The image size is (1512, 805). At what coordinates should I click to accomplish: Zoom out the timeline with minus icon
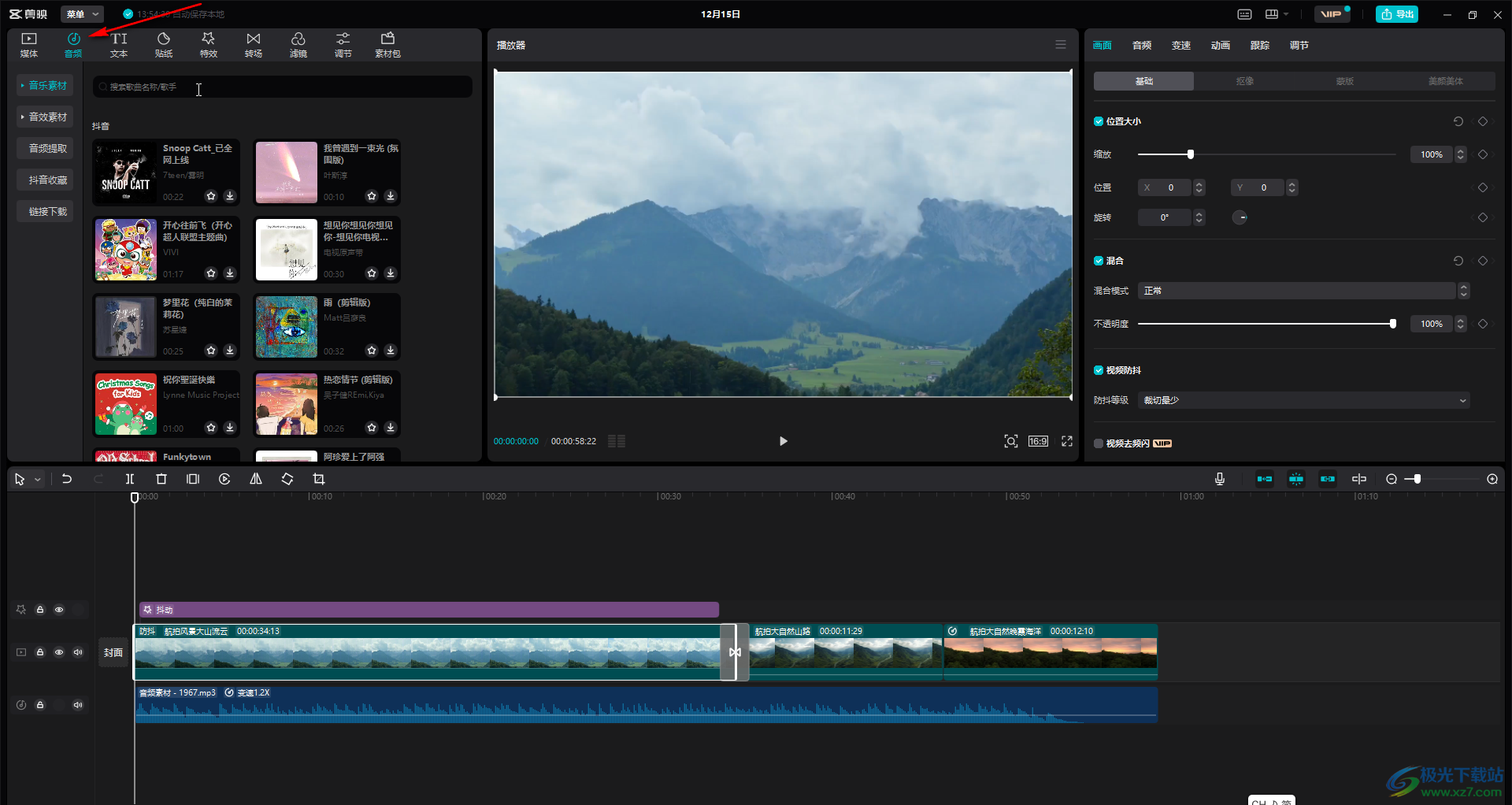point(1392,479)
